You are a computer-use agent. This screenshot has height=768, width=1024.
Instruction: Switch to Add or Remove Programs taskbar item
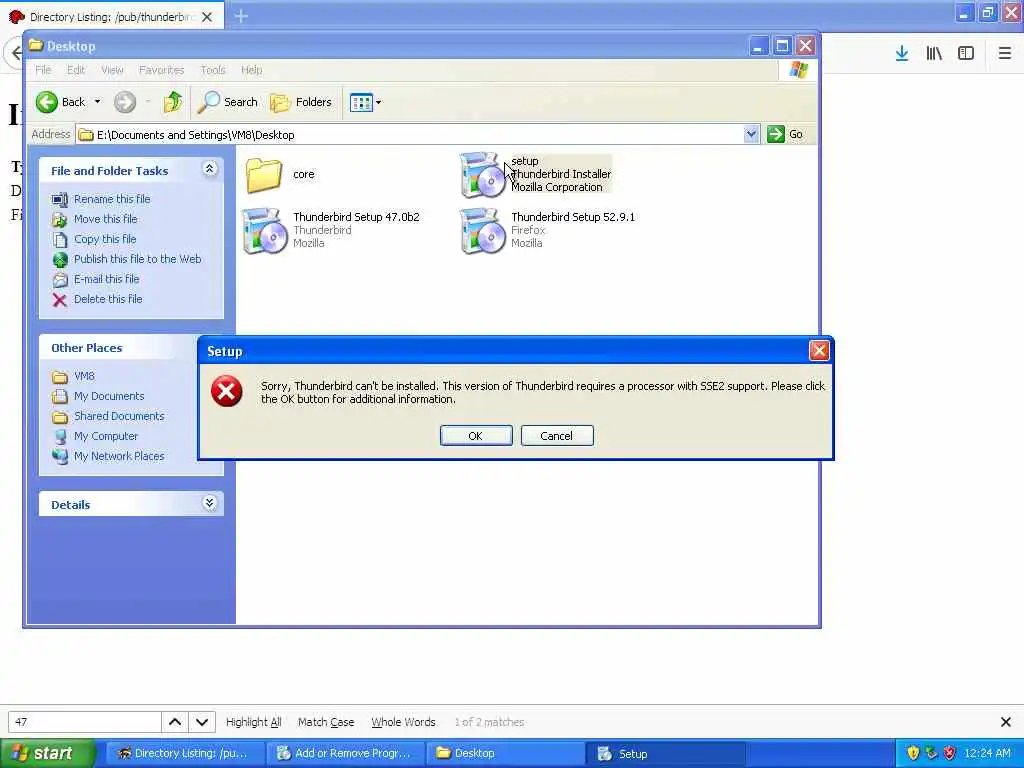pos(345,753)
